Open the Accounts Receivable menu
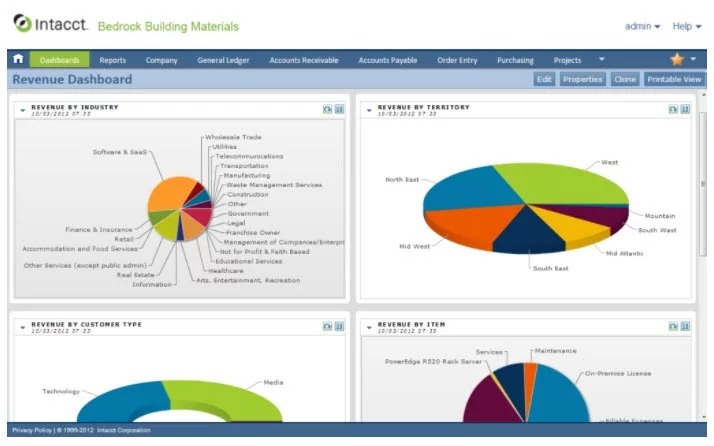The image size is (714, 446). [304, 60]
